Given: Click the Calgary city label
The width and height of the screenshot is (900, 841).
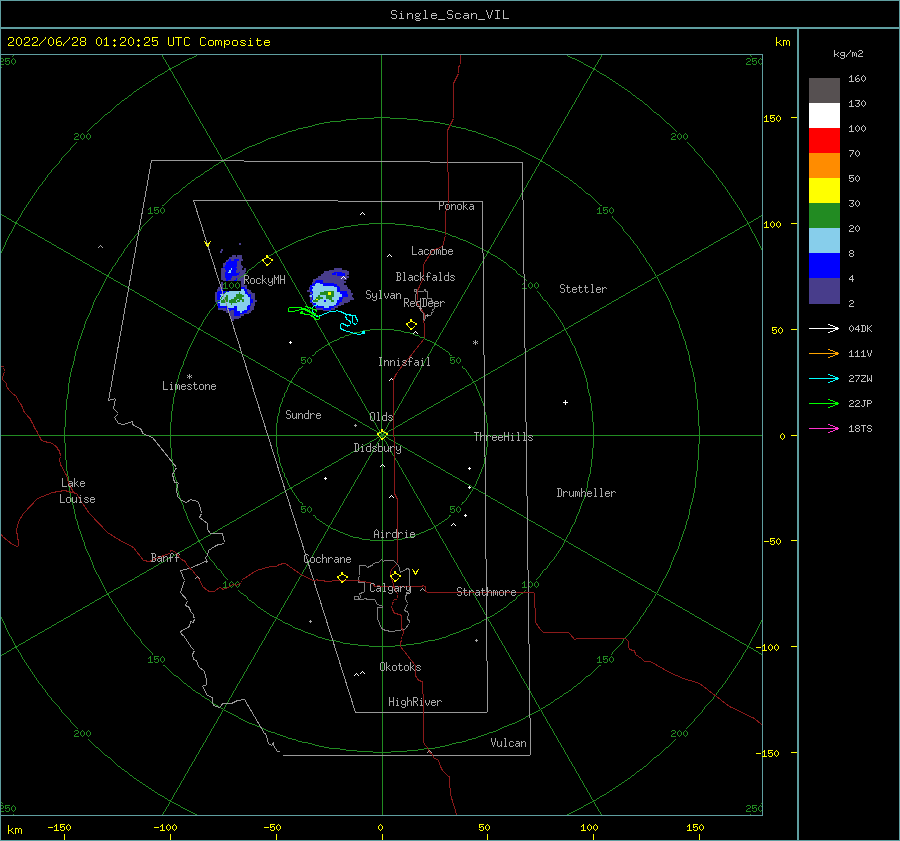Looking at the screenshot, I should point(390,588).
